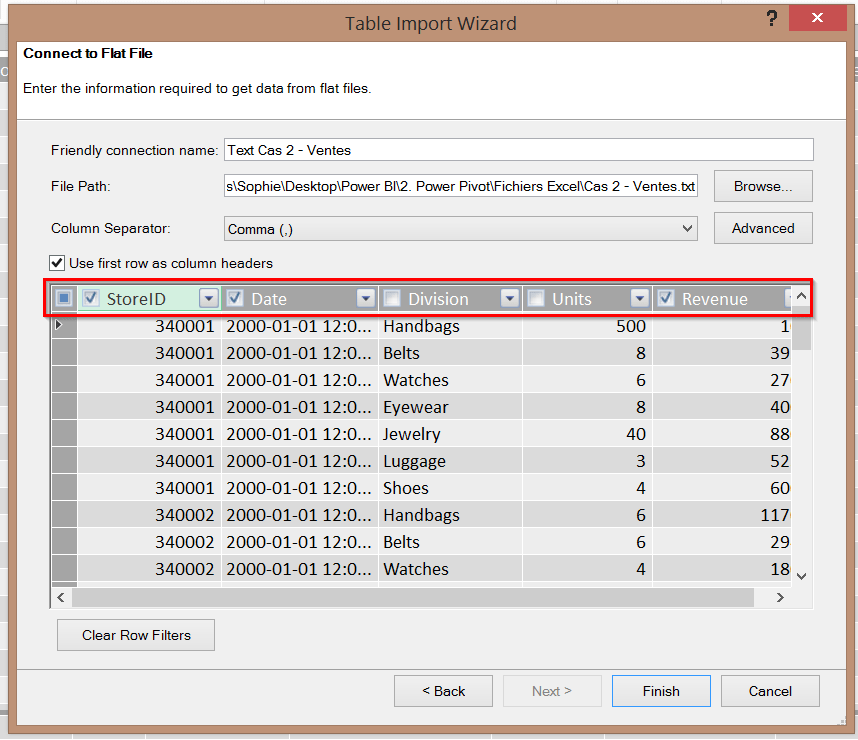Toggle Use first row as column headers
The width and height of the screenshot is (858, 740).
pyautogui.click(x=58, y=263)
